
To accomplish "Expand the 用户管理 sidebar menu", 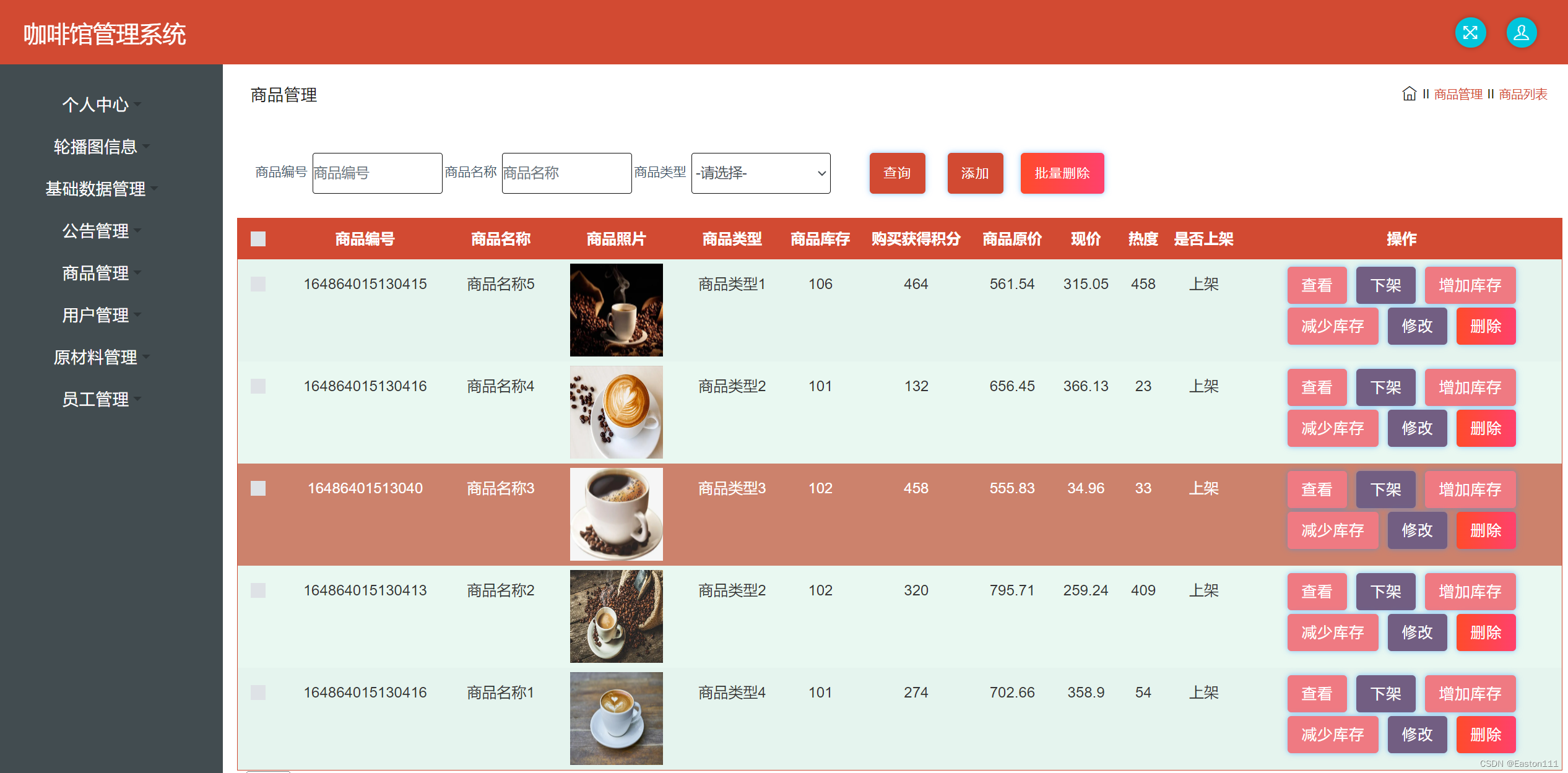I will click(x=102, y=315).
